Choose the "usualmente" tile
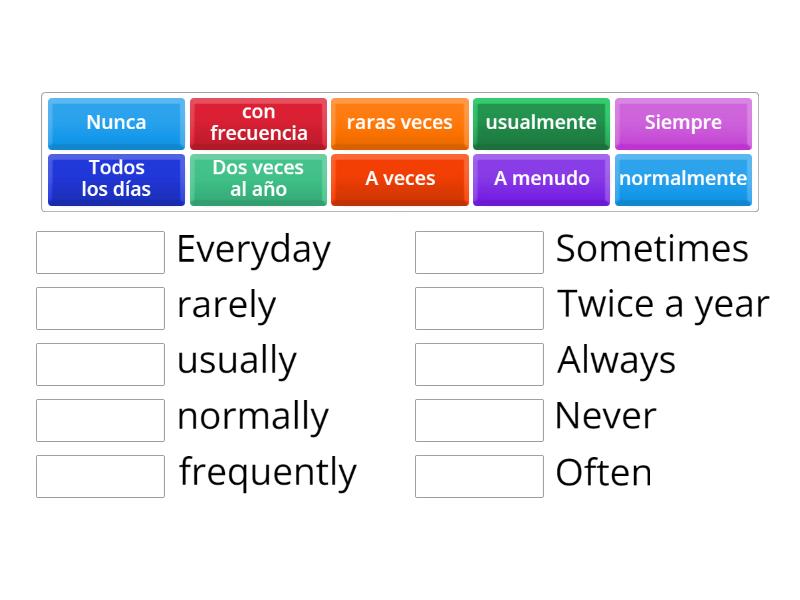The image size is (800, 600). coord(541,123)
